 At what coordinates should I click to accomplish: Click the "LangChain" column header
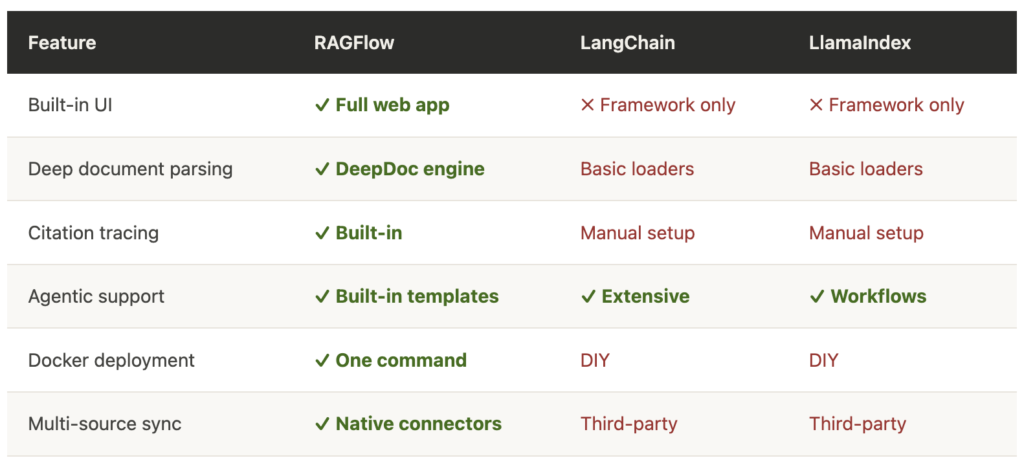point(627,43)
